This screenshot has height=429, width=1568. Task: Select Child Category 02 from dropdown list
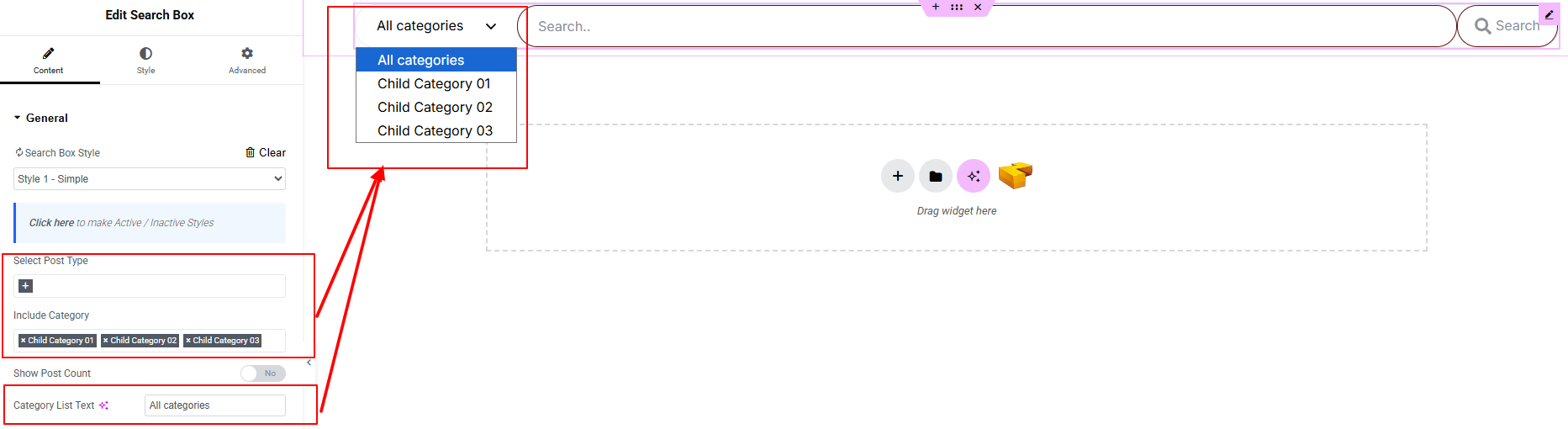(435, 107)
